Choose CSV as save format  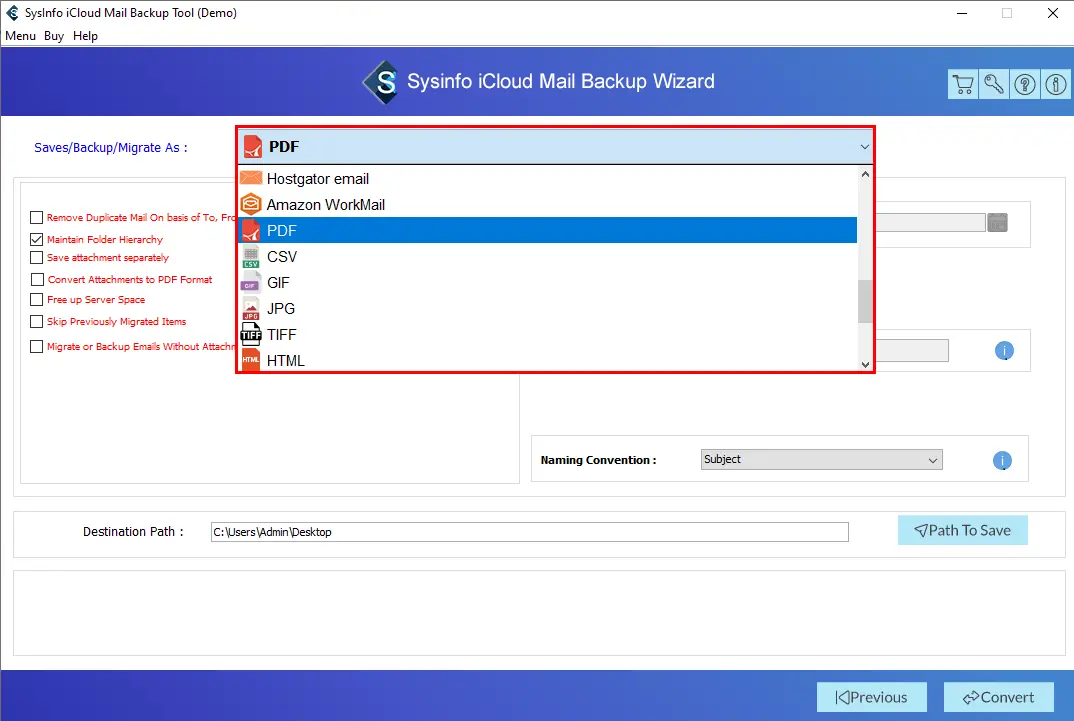click(547, 256)
